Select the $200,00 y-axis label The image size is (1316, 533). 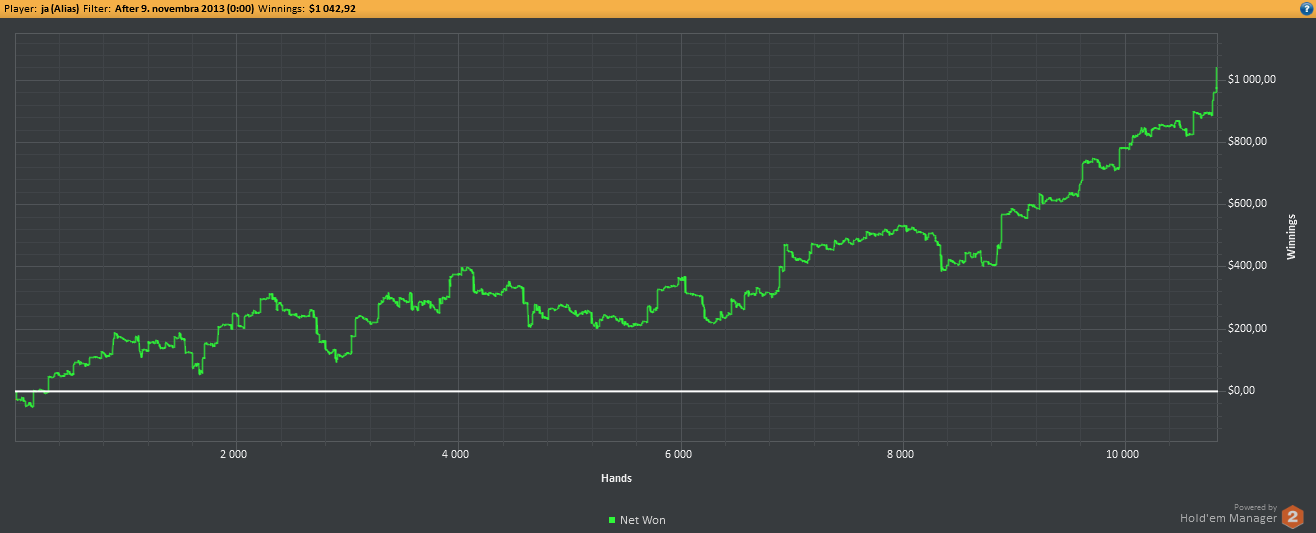pyautogui.click(x=1247, y=329)
